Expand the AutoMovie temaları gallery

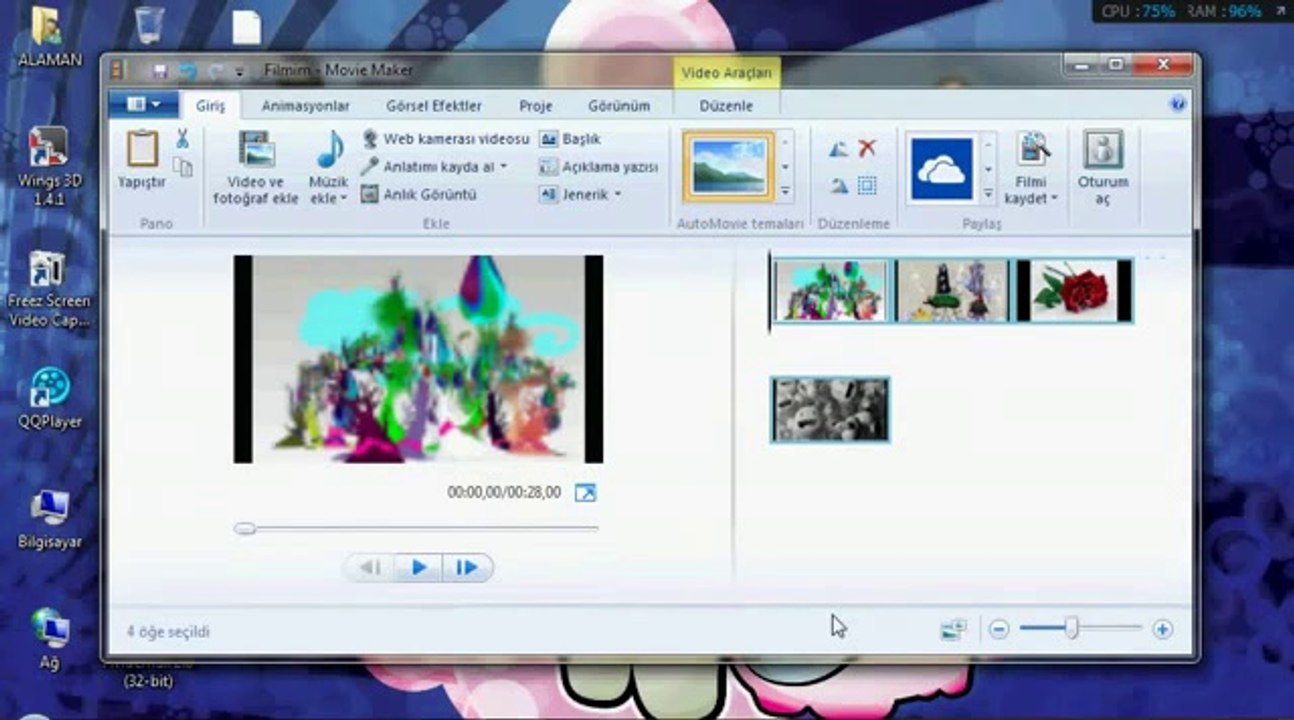tap(786, 191)
